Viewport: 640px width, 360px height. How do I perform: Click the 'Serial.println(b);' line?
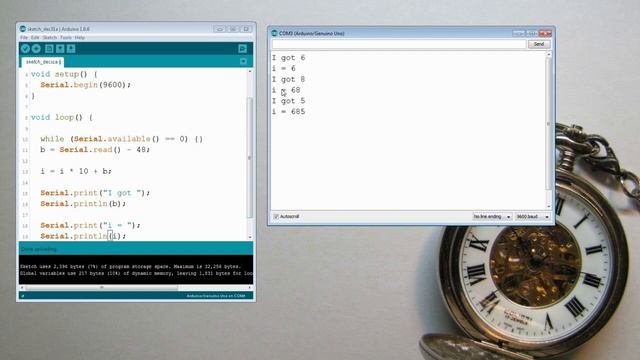pos(83,203)
